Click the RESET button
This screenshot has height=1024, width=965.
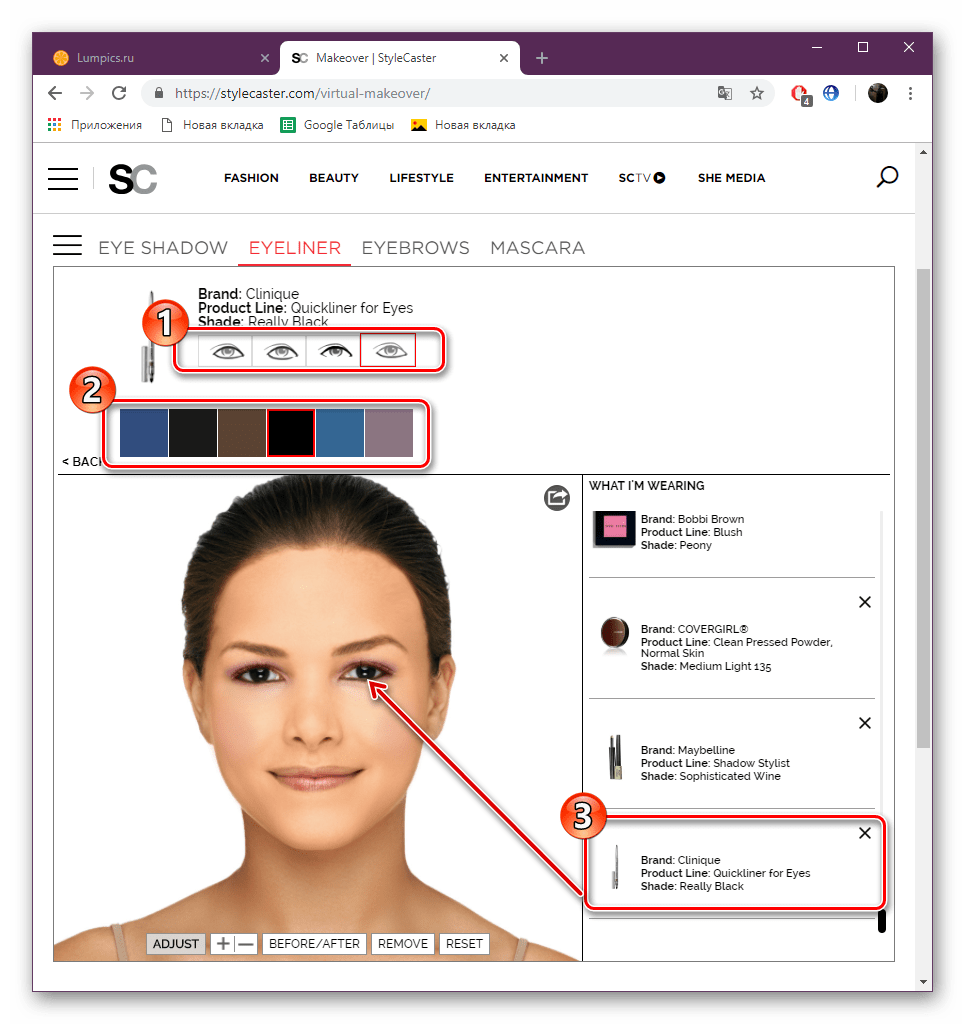[x=464, y=944]
